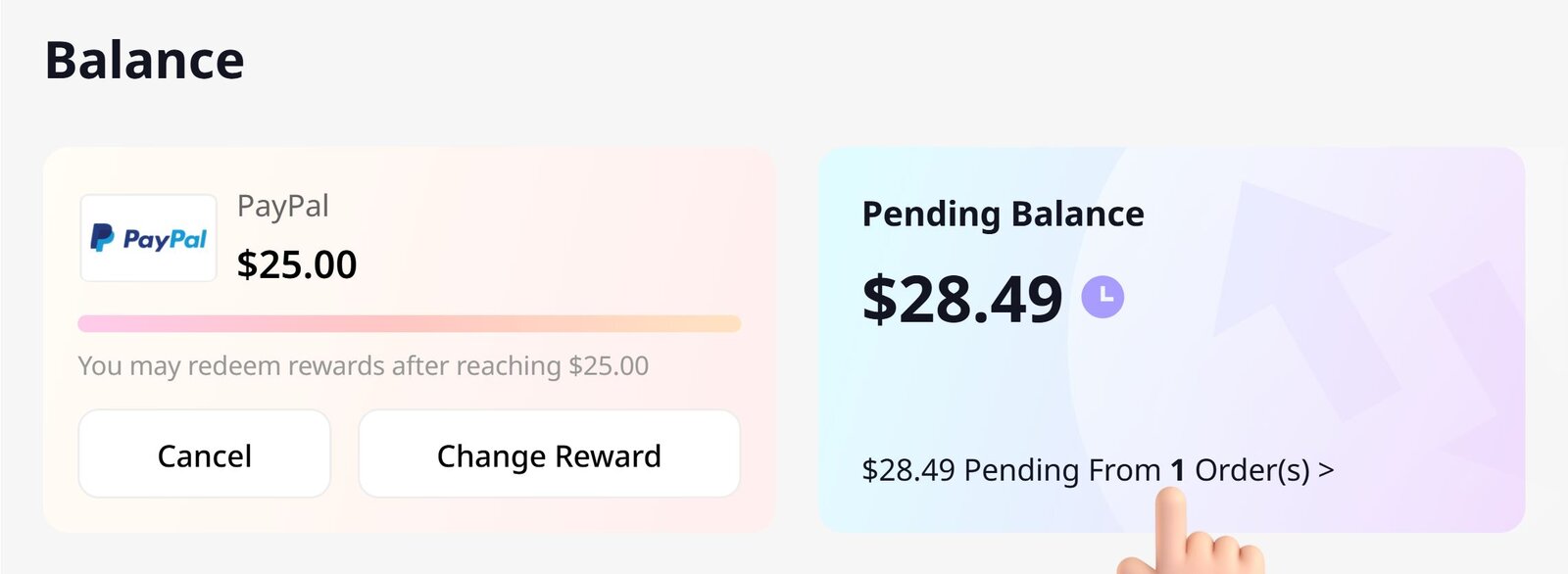The image size is (1568, 574).
Task: Click the redeem rewards hint text
Action: tap(363, 364)
